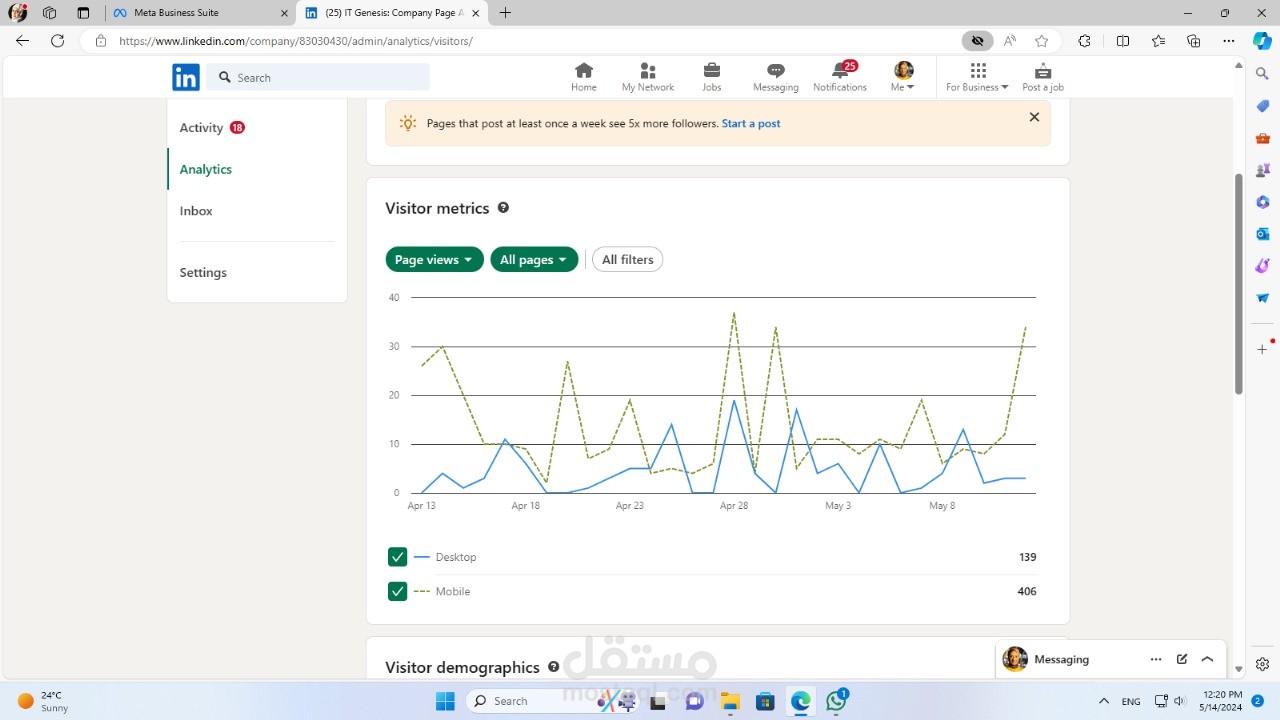Compose a new message from Messaging overlay
Viewport: 1280px width, 720px height.
[x=1182, y=659]
